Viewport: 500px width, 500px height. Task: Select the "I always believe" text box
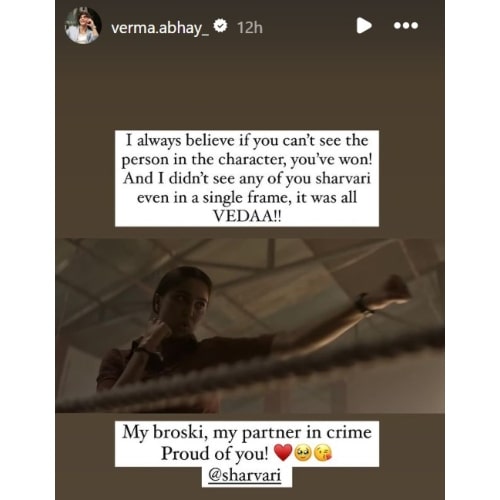pos(247,178)
